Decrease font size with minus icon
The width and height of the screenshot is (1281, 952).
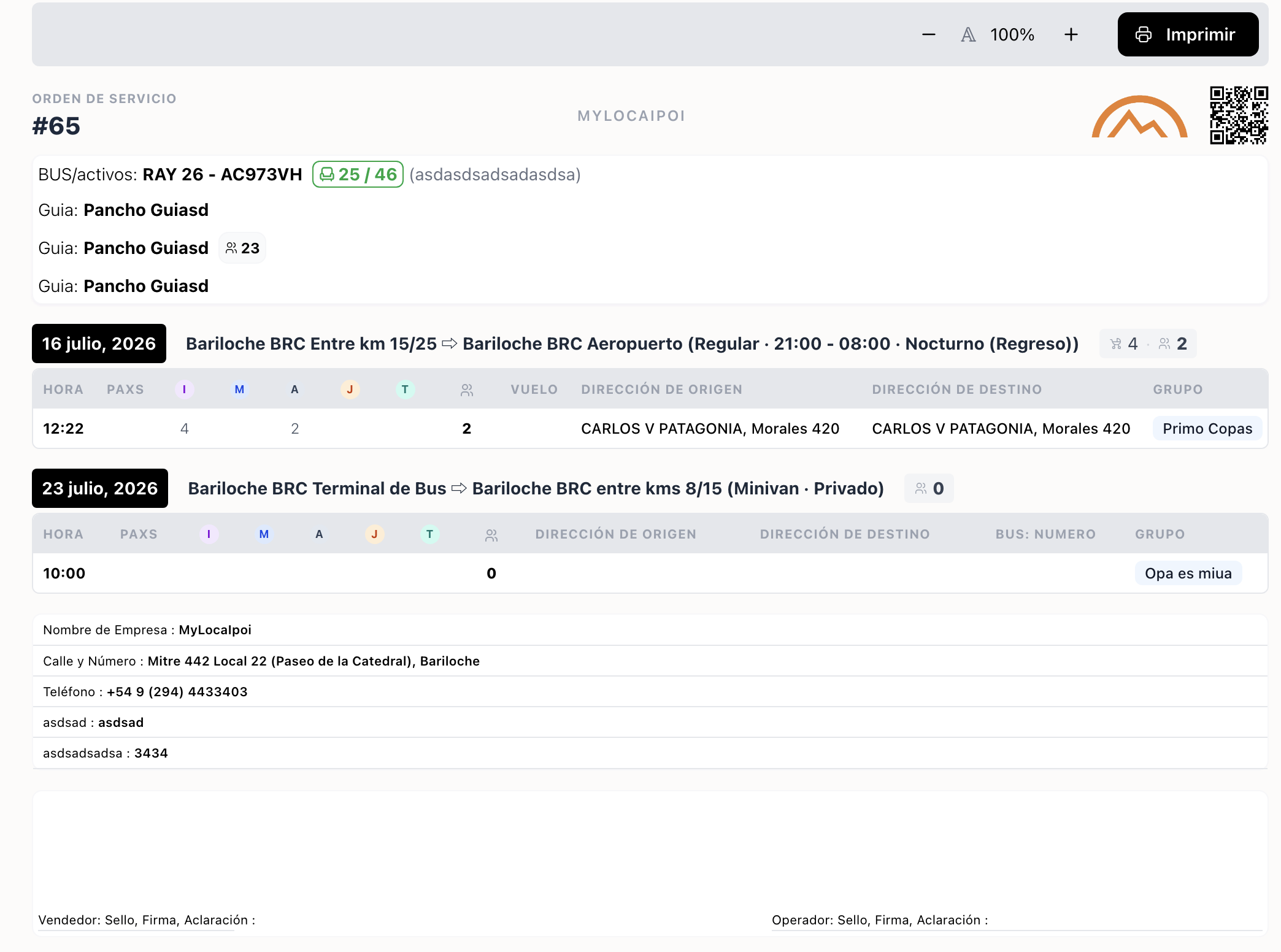pyautogui.click(x=929, y=34)
